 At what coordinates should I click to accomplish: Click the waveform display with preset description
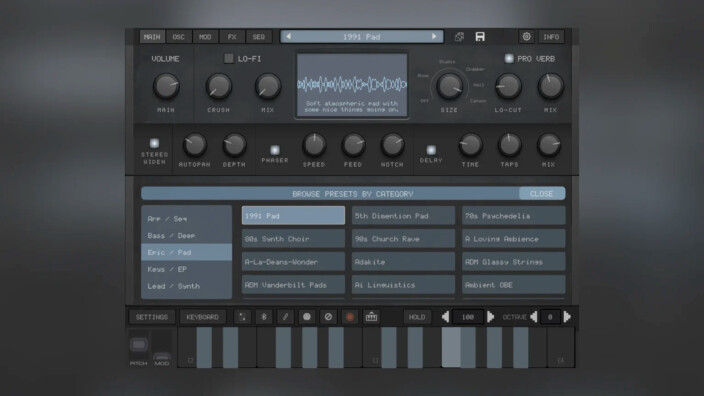pos(352,84)
